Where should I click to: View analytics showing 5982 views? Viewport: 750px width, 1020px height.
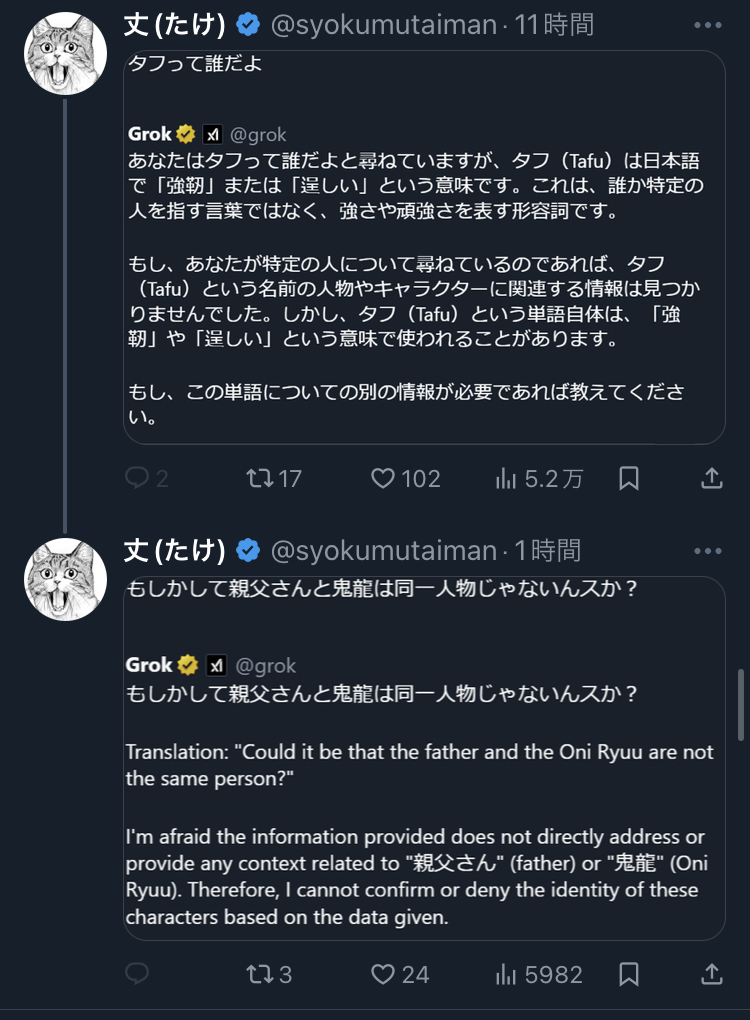507,973
